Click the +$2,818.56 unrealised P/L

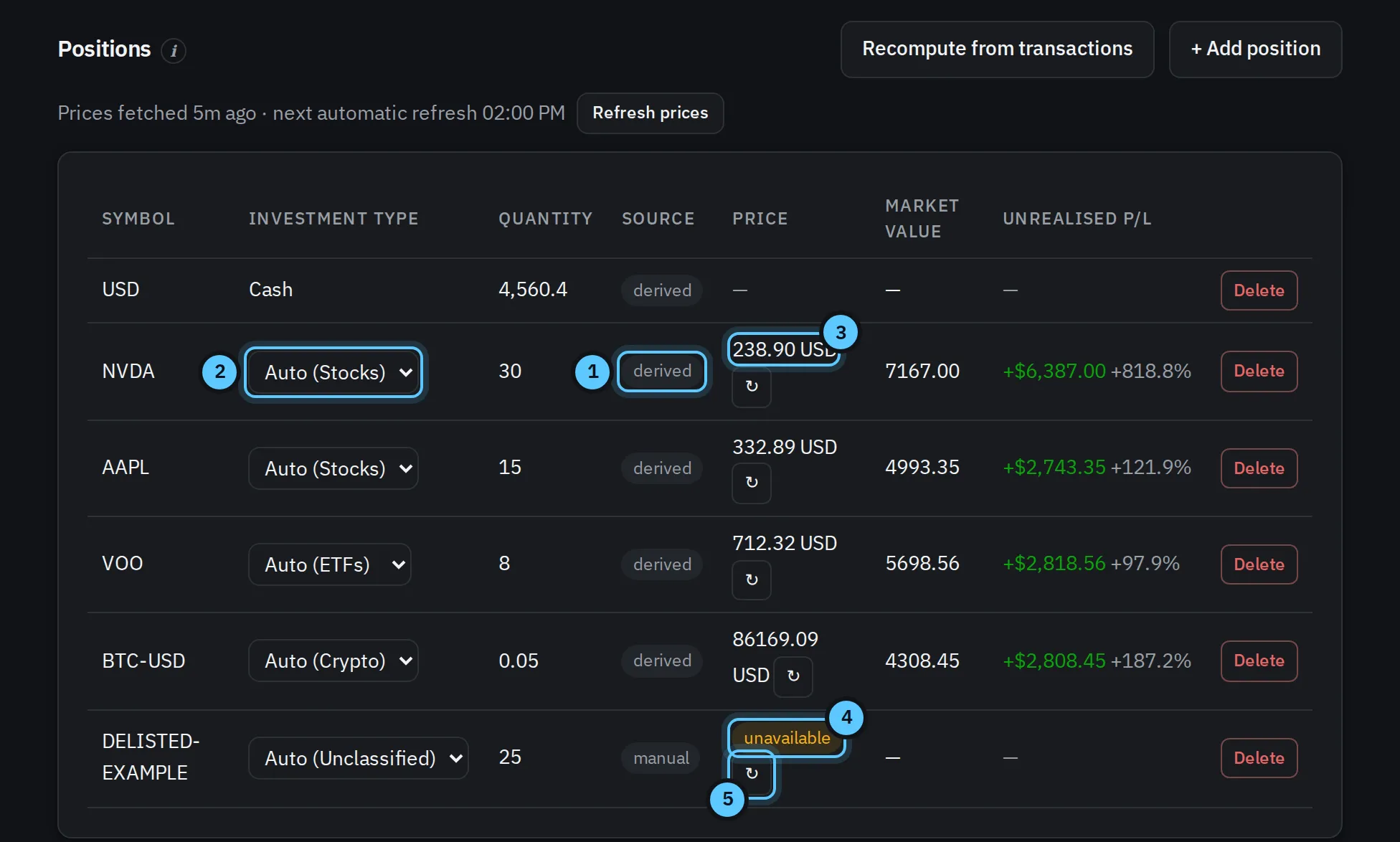coord(1054,563)
